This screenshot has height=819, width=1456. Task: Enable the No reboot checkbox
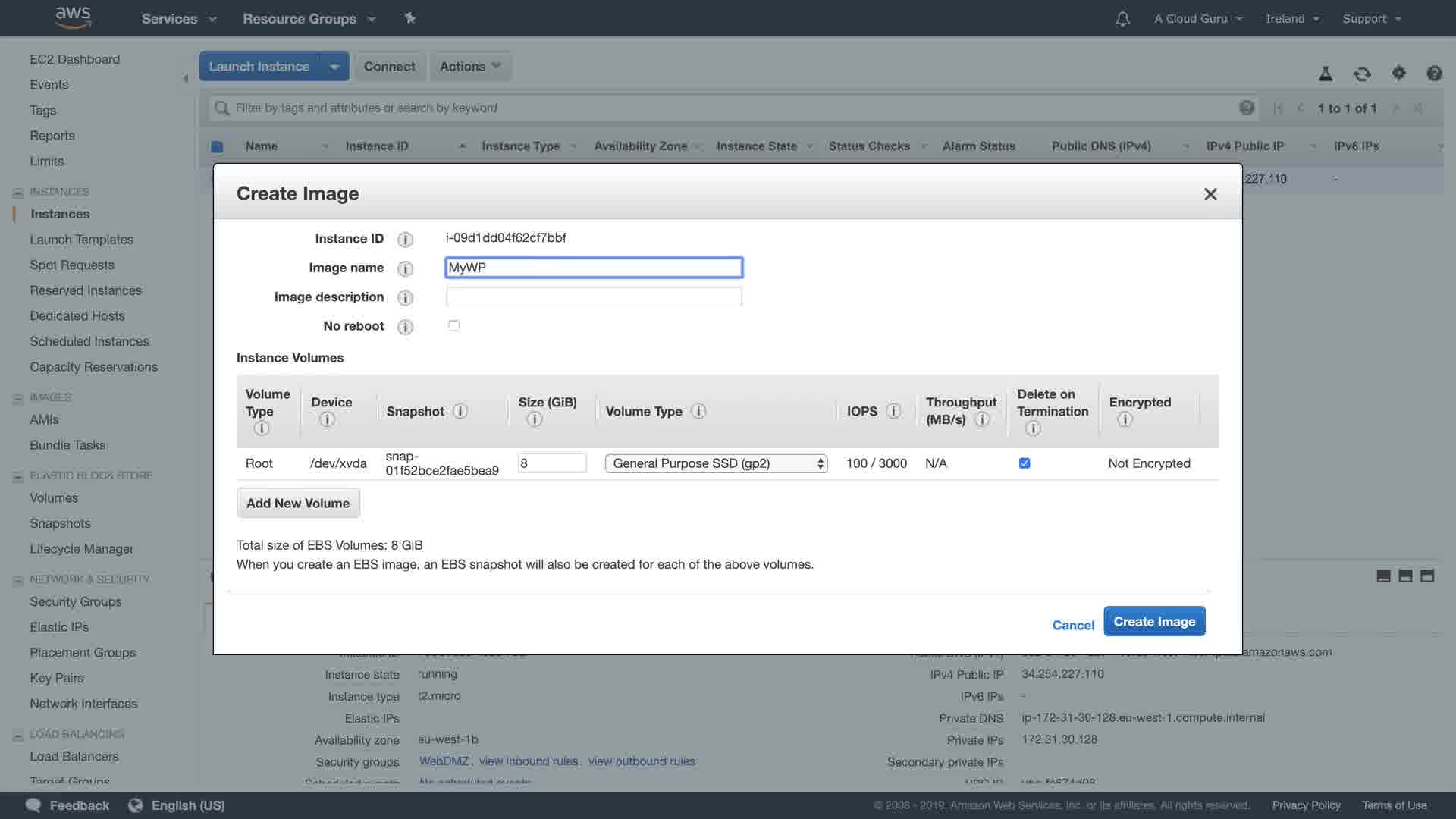pyautogui.click(x=453, y=325)
